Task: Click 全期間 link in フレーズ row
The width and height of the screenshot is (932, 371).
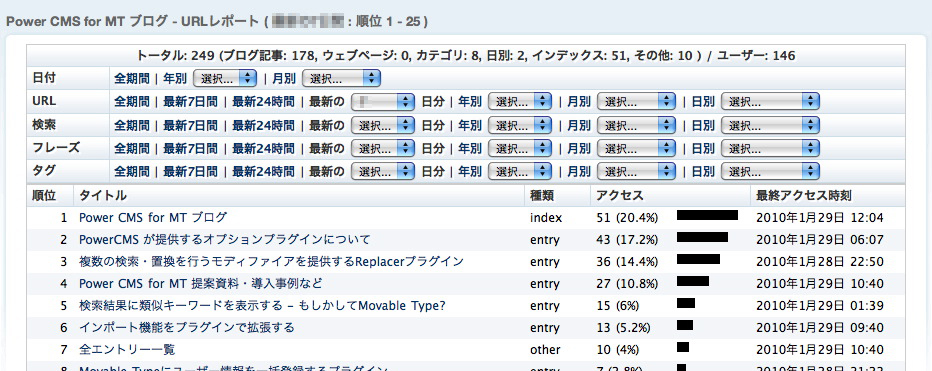Action: tap(131, 149)
